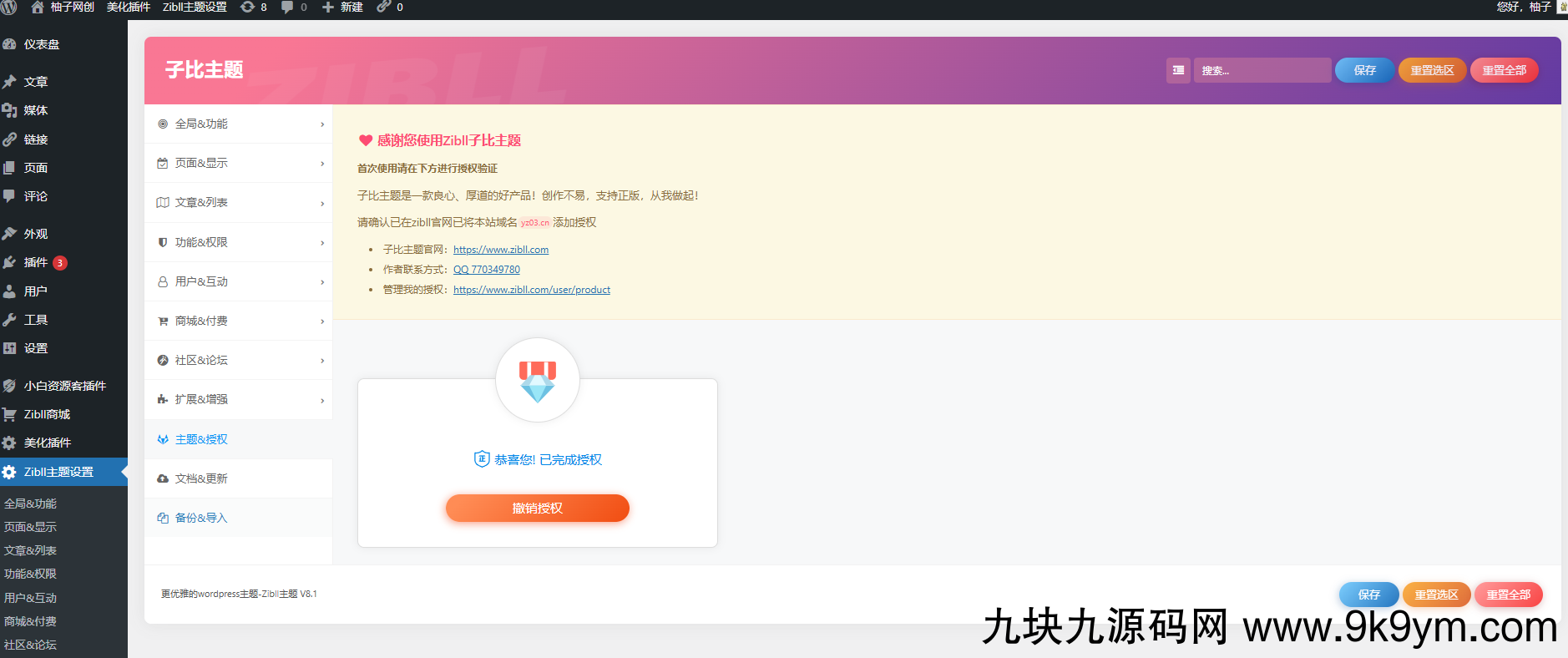Image resolution: width=1568 pixels, height=658 pixels.
Task: Expand the 用户&互动 section arrow
Action: [322, 282]
